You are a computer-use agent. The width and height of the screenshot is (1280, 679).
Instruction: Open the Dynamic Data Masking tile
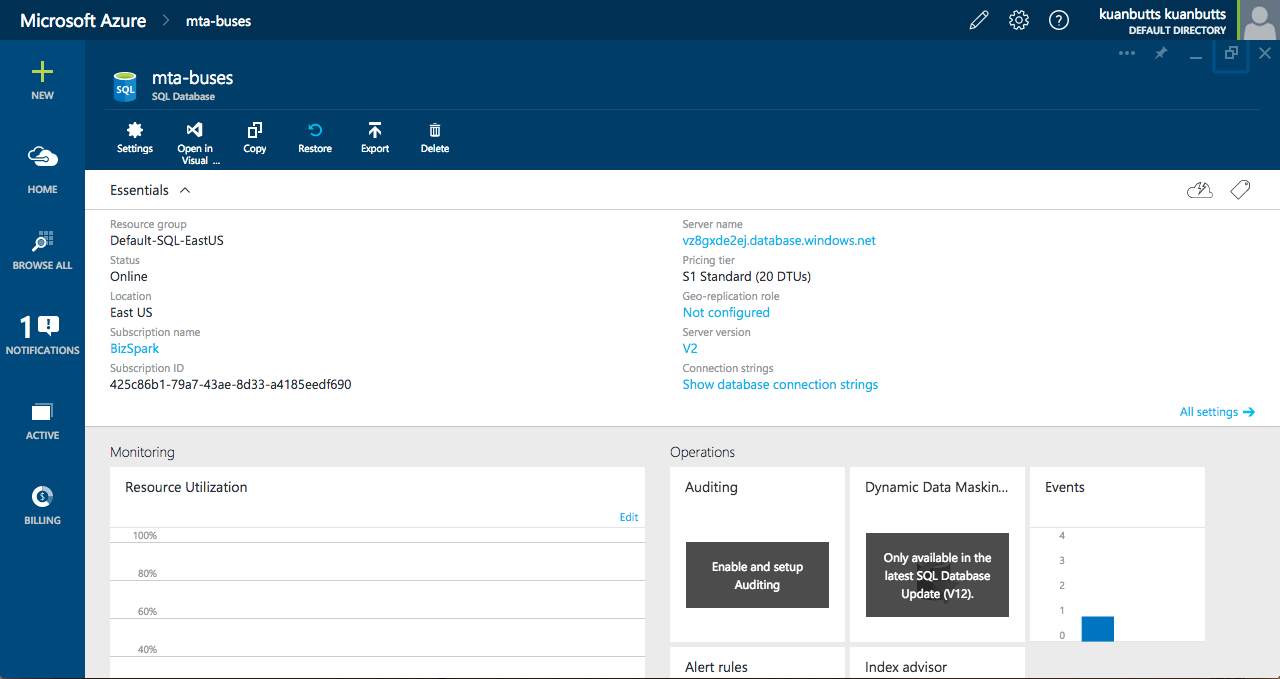(937, 556)
